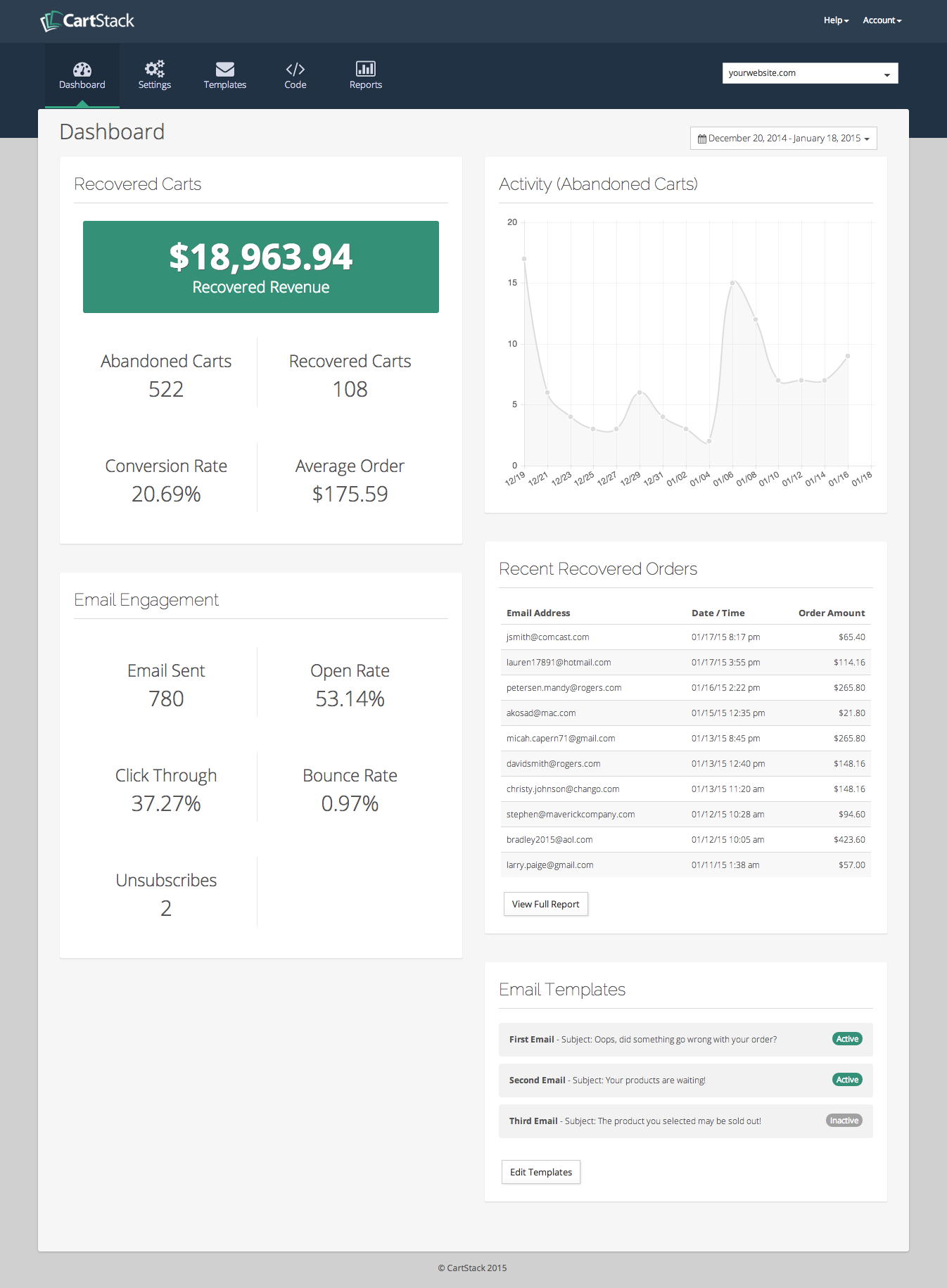Click Inactive badge on Third Email
947x1288 pixels.
point(844,1121)
